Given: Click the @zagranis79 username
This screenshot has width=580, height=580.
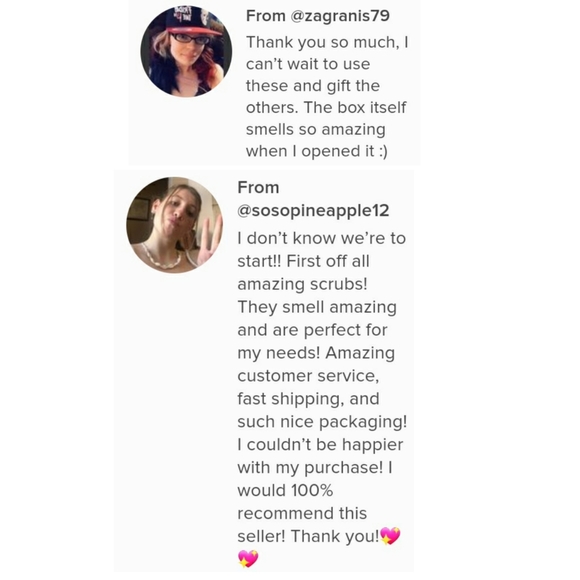Looking at the screenshot, I should pos(340,16).
